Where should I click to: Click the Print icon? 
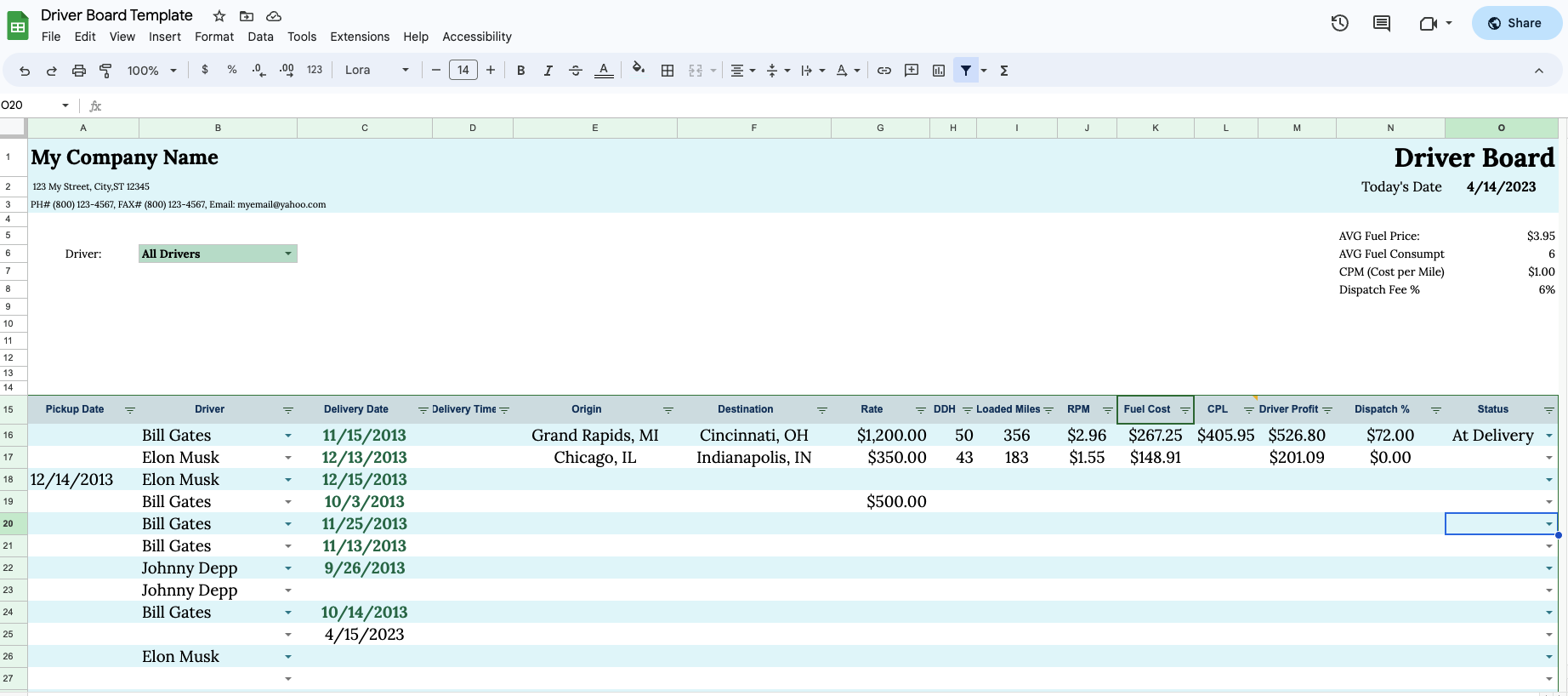(x=79, y=71)
